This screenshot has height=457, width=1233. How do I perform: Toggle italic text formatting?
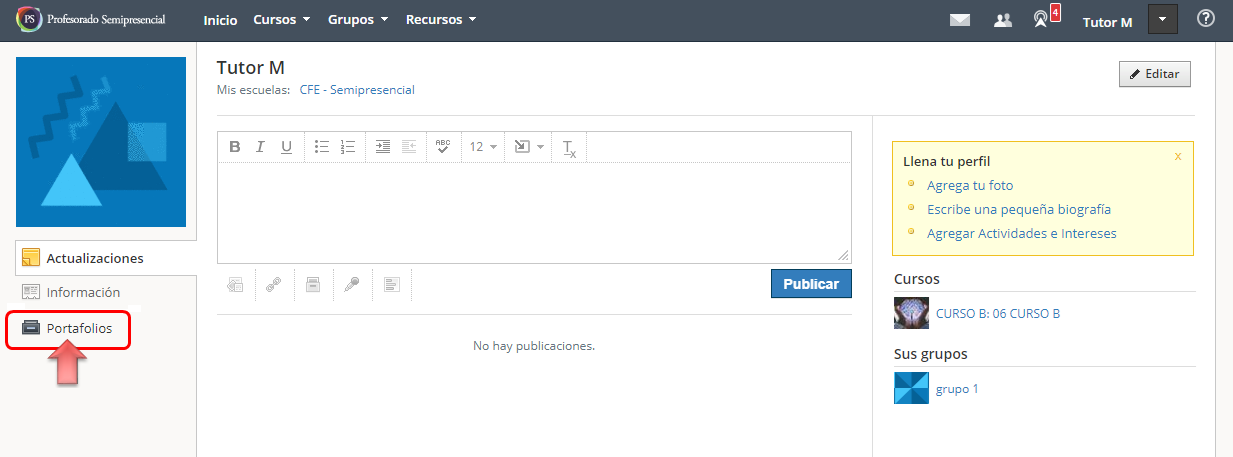click(x=260, y=147)
